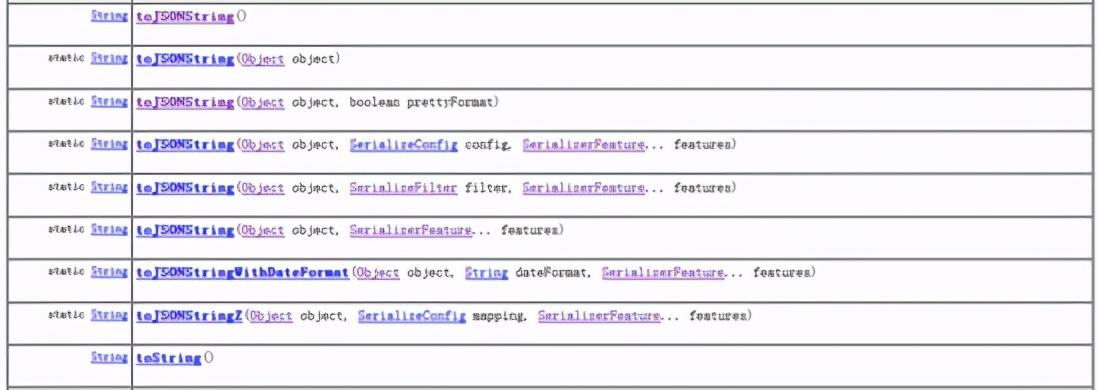Open toJSONString(Object object) method link

[185, 60]
